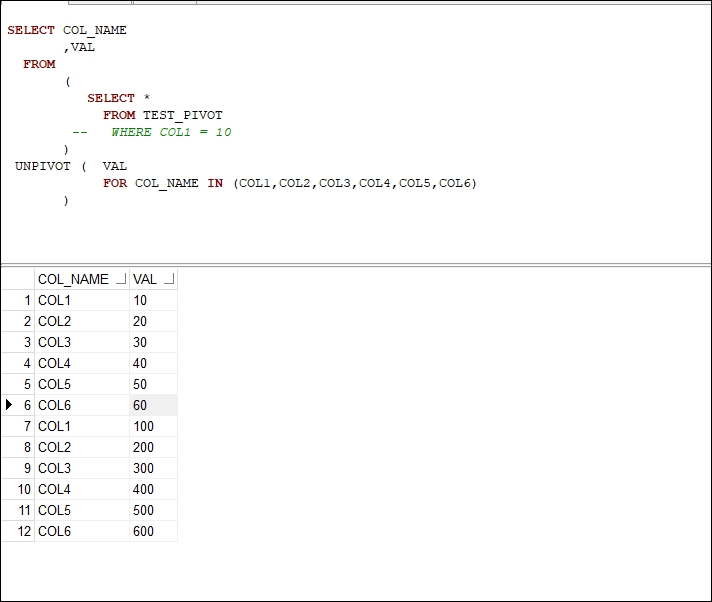Click ,VAL on the second query line

point(79,47)
